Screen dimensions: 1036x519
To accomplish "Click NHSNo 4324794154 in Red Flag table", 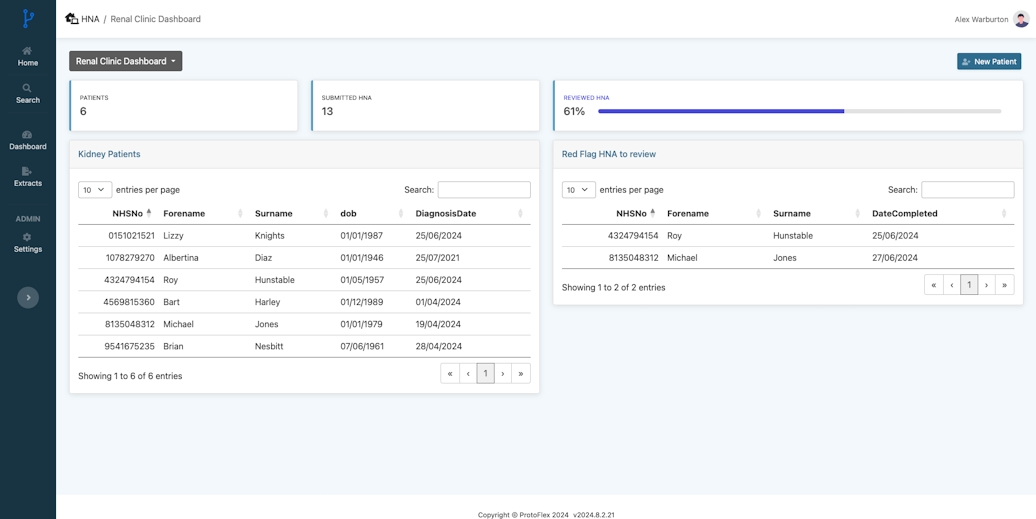I will click(634, 236).
